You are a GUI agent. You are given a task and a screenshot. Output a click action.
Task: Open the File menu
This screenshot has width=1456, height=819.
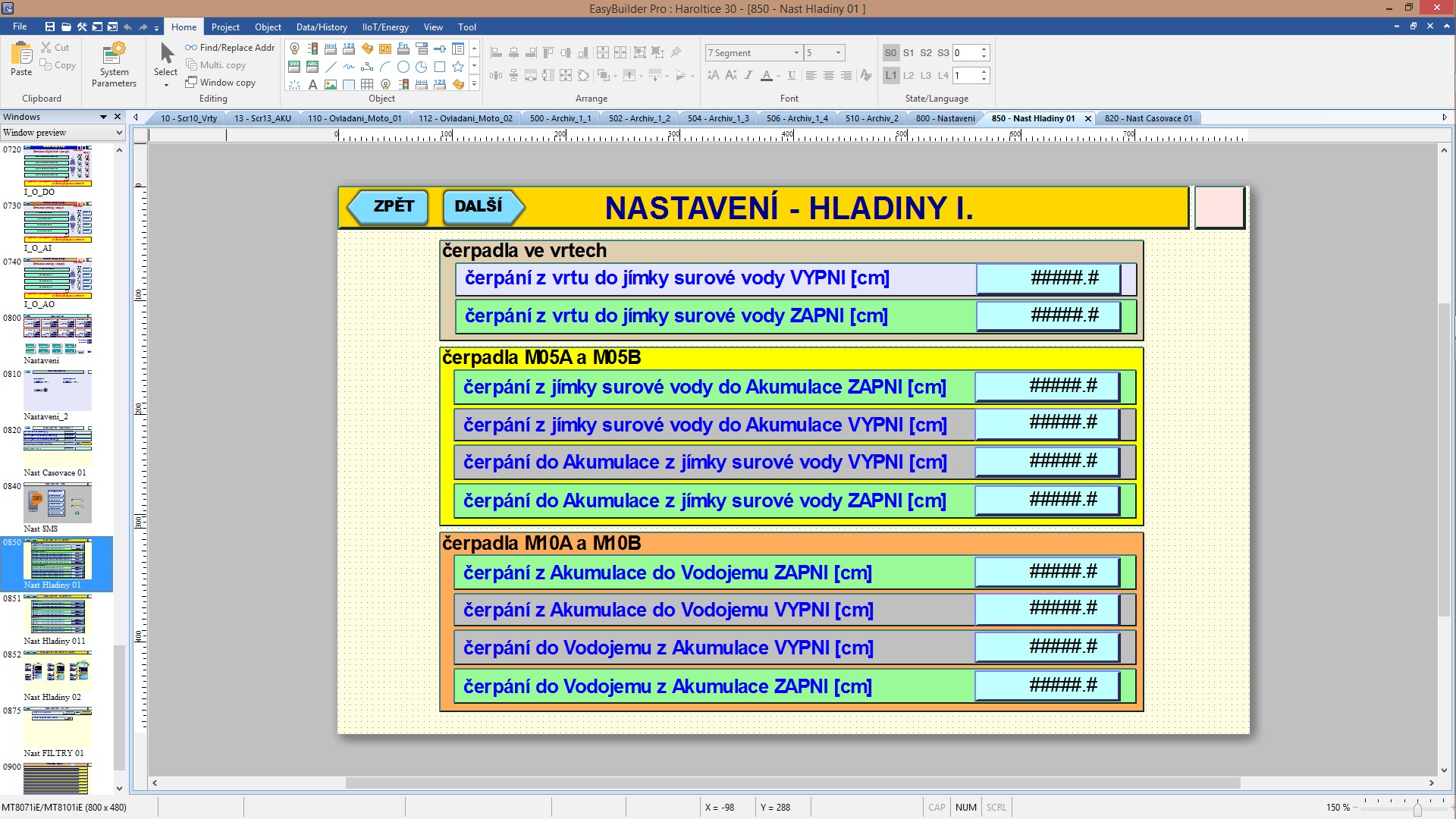[20, 27]
